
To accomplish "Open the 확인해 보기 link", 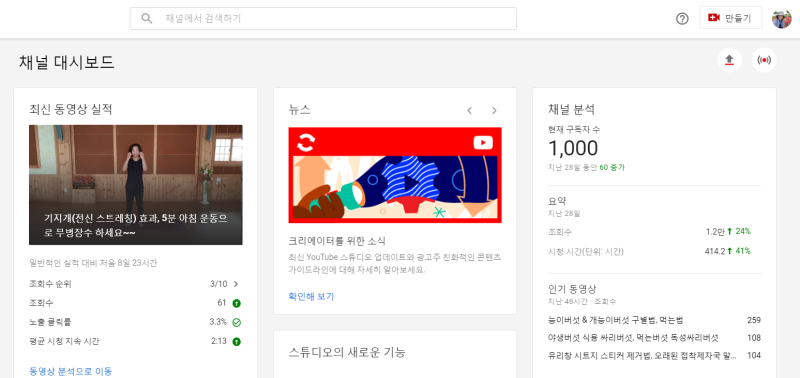I will tap(311, 296).
